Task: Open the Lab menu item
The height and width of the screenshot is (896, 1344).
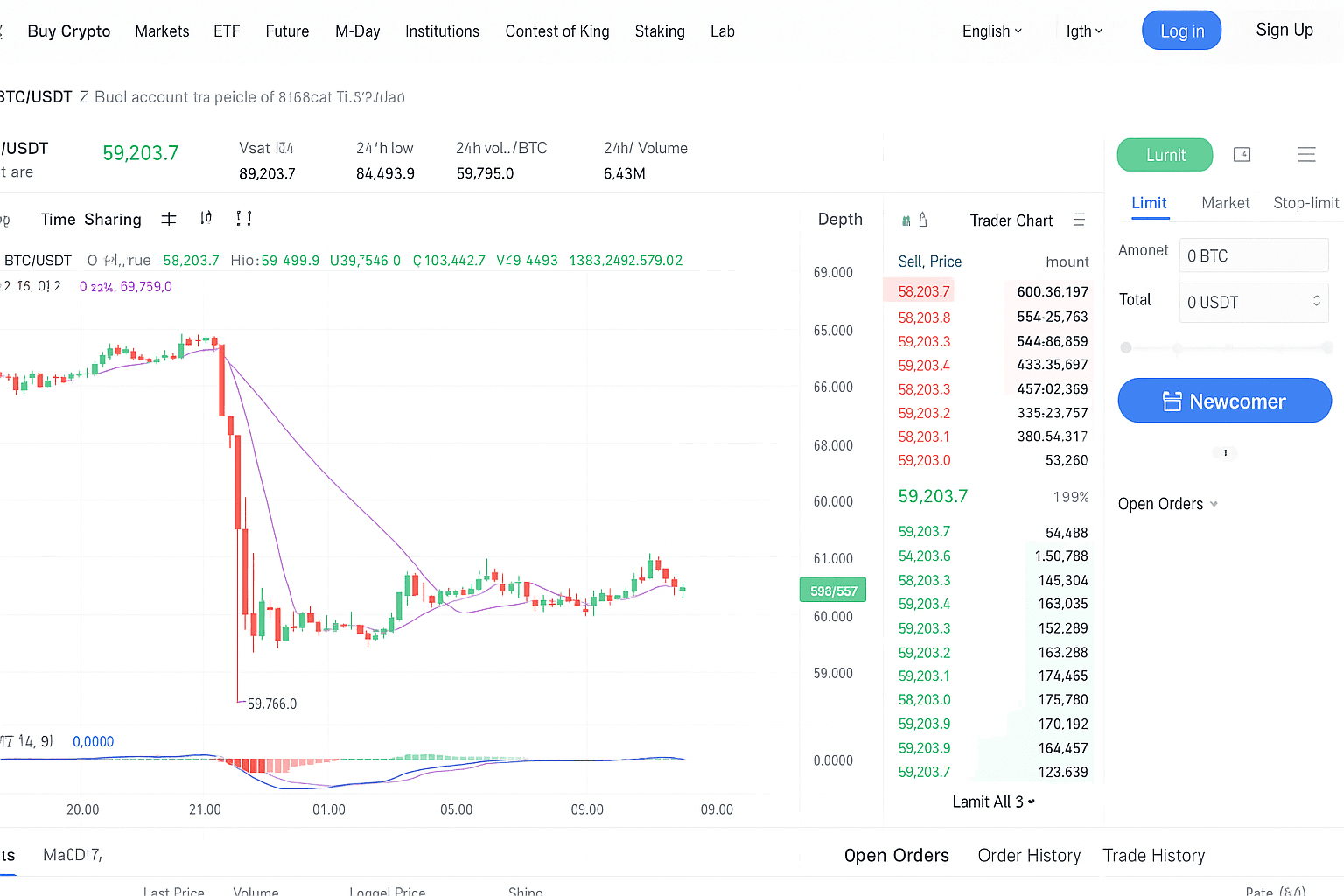Action: click(x=723, y=31)
